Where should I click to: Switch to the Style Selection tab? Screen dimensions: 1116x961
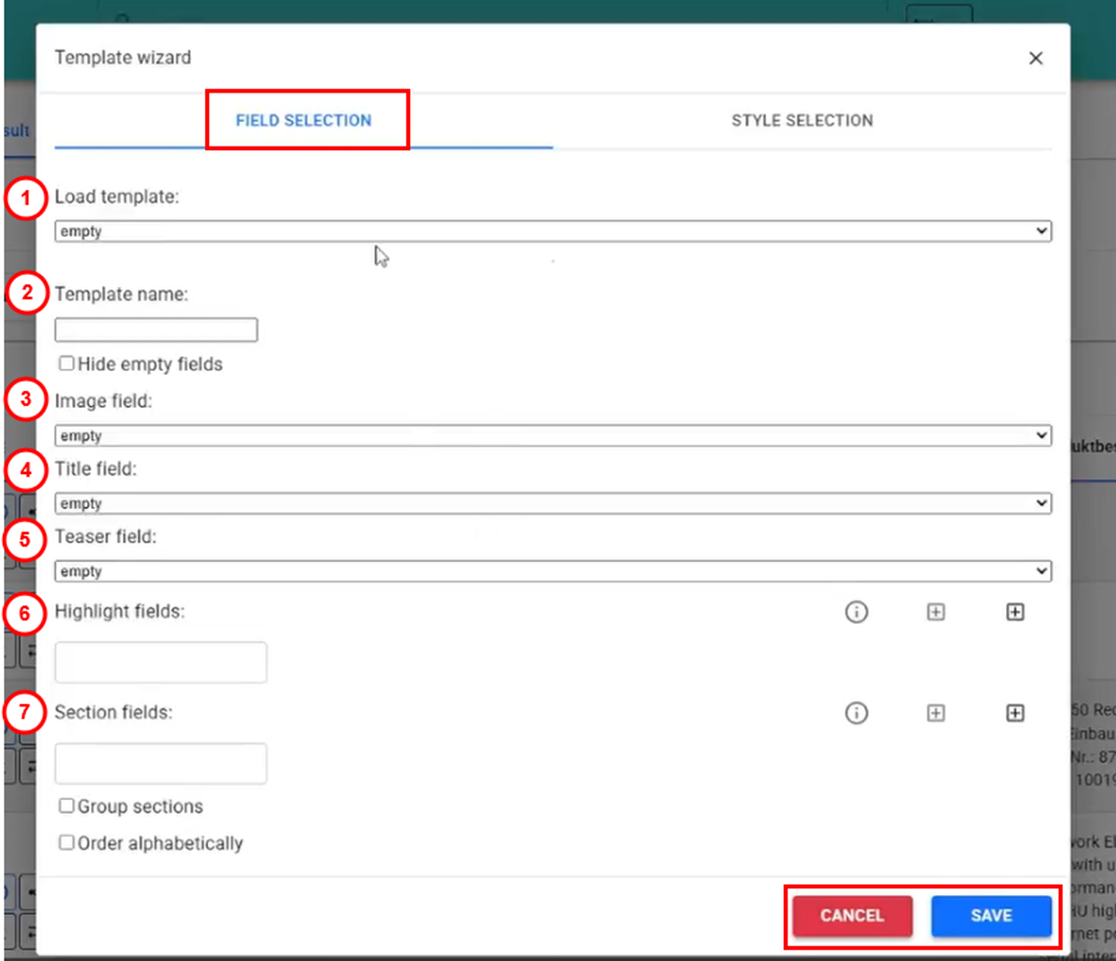tap(801, 120)
